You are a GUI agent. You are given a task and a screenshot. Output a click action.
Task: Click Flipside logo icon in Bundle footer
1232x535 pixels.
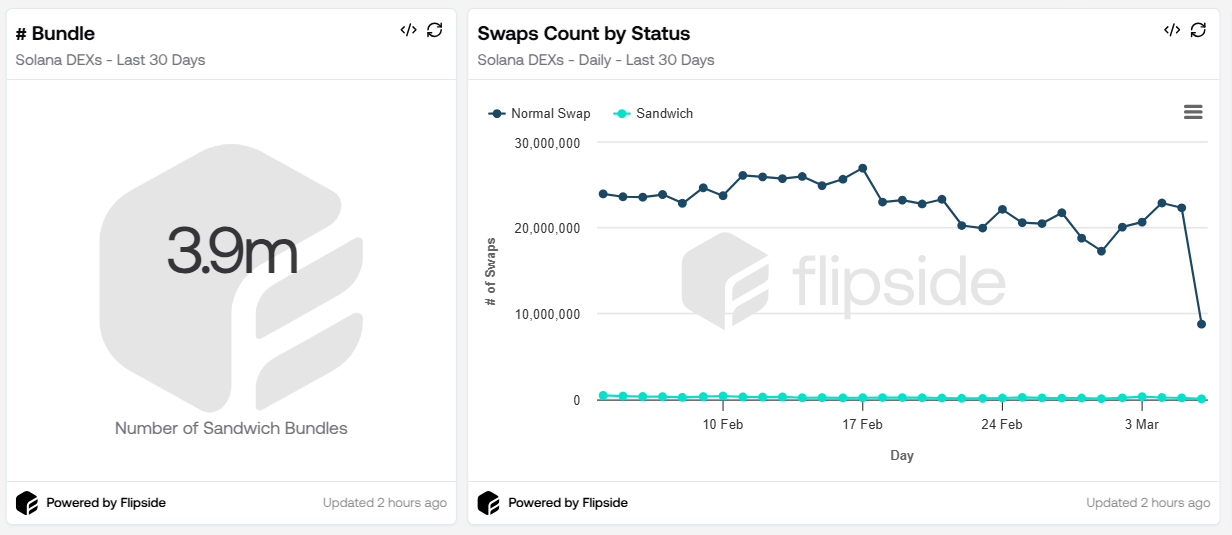[x=27, y=503]
